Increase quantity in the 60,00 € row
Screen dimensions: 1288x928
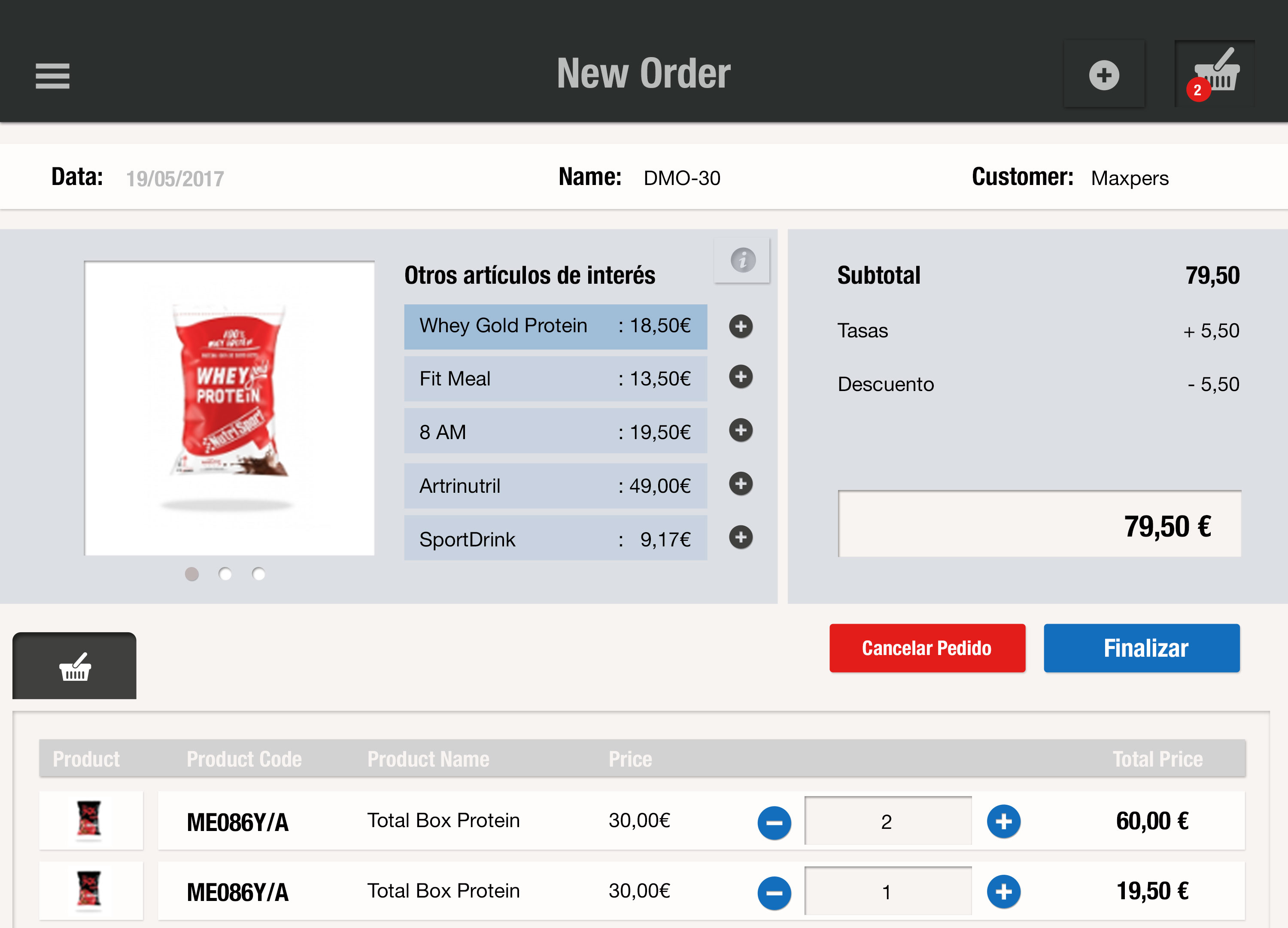[x=1003, y=821]
